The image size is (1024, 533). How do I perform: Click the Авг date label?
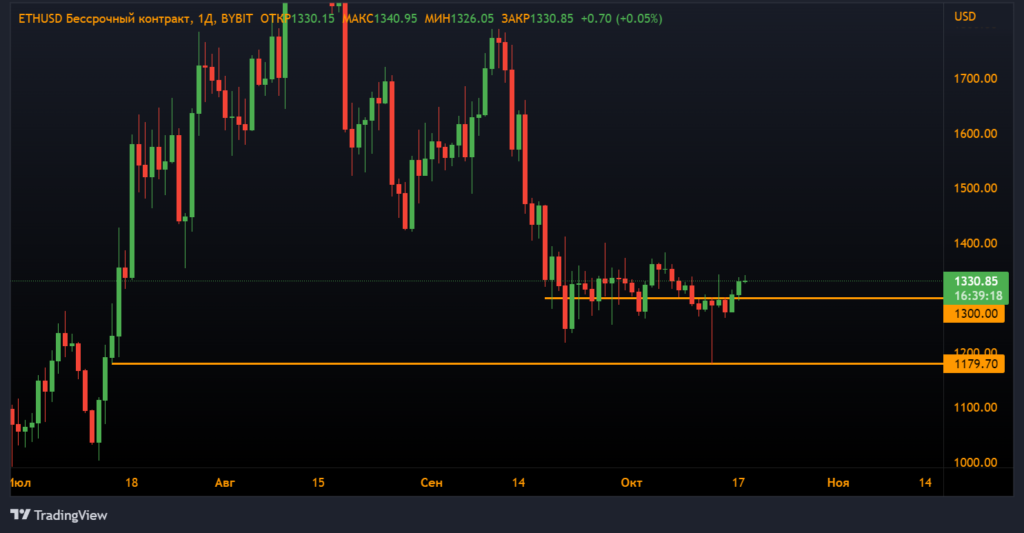pyautogui.click(x=225, y=483)
